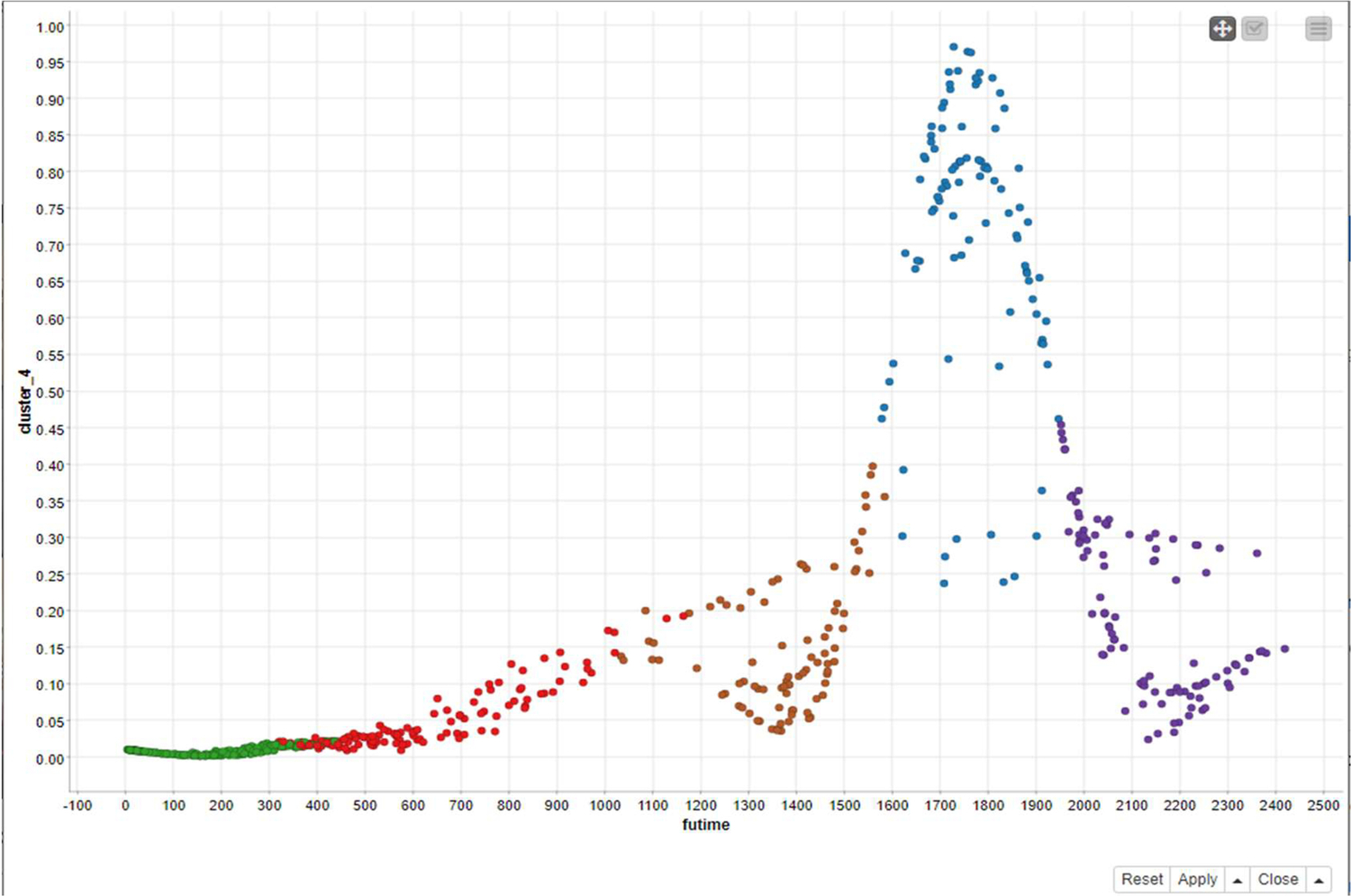This screenshot has height=896, width=1351.
Task: Select the rightmost purple data point
Action: pos(1284,648)
